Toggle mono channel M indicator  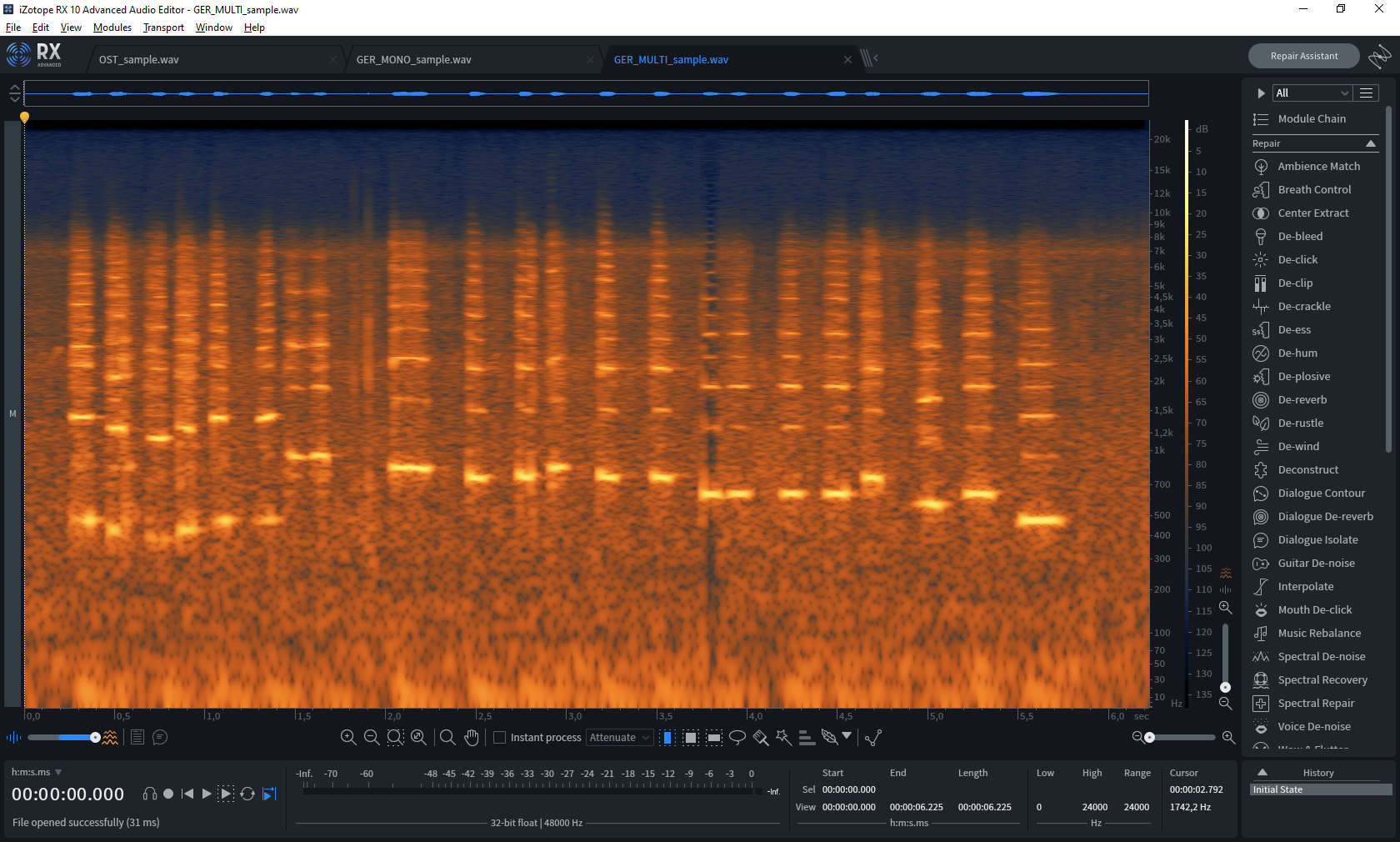pos(12,413)
